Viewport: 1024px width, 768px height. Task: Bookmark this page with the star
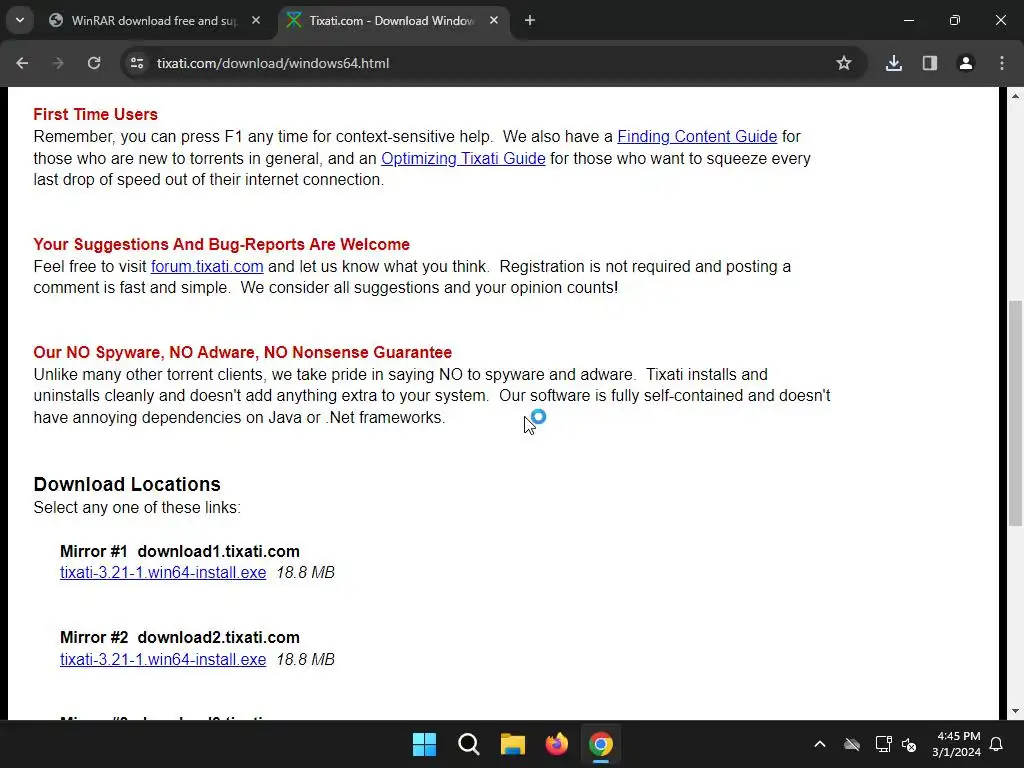[844, 63]
